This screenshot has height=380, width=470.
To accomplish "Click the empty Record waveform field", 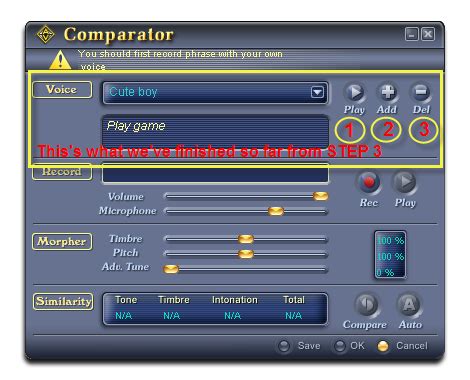I will pos(215,174).
